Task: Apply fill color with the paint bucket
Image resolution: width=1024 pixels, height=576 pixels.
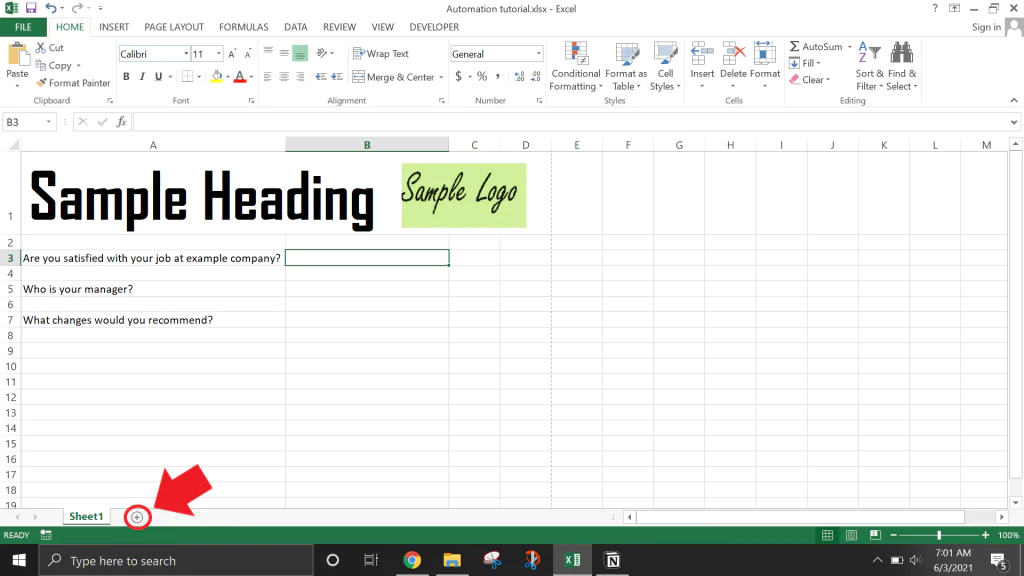Action: click(217, 76)
